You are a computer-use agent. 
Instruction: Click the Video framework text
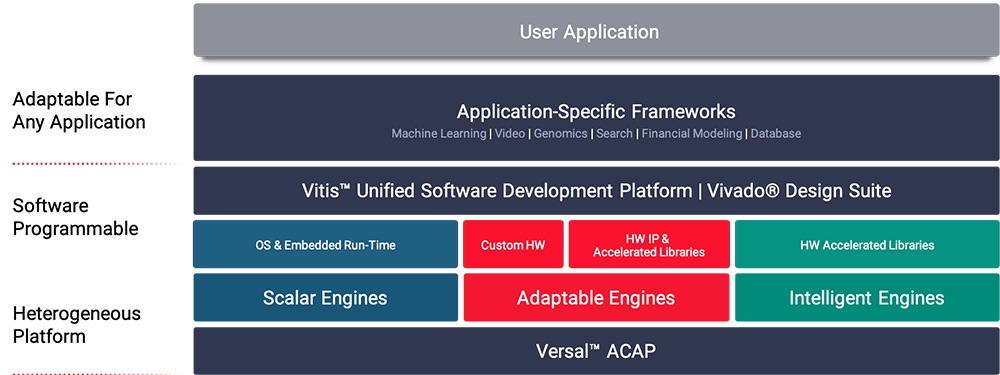coord(509,134)
